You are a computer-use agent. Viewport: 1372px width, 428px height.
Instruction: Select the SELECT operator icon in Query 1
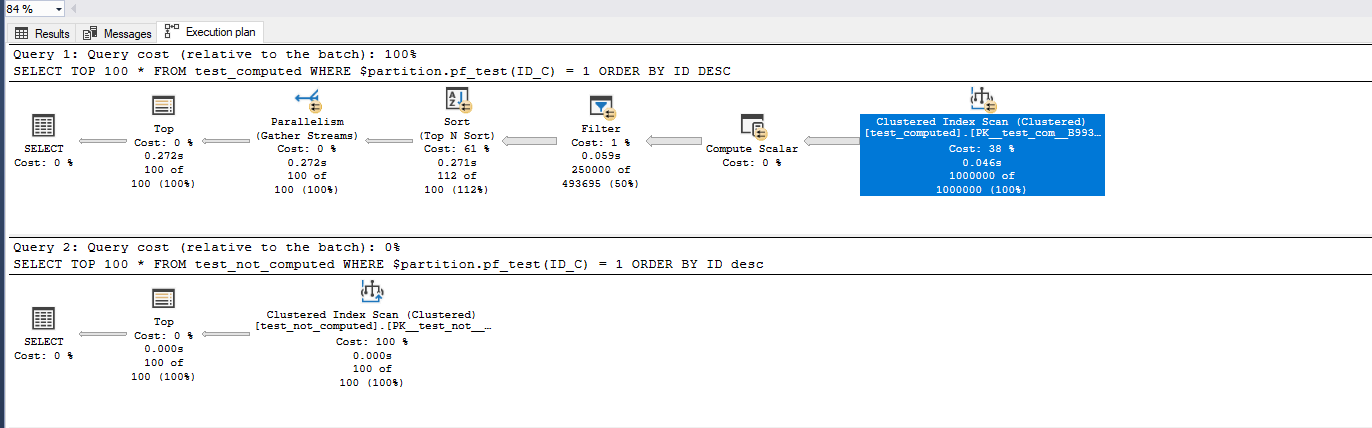(x=42, y=126)
